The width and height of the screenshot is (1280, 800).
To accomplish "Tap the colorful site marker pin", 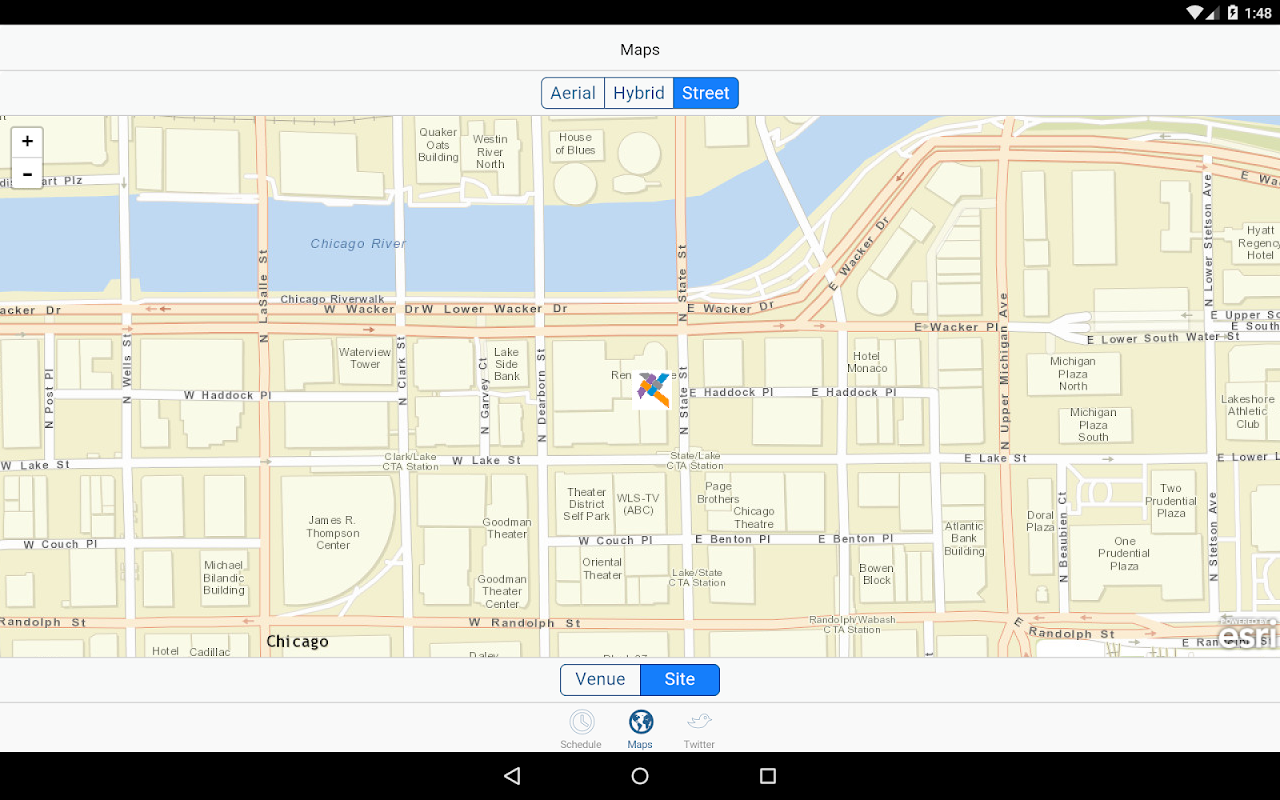I will point(653,389).
